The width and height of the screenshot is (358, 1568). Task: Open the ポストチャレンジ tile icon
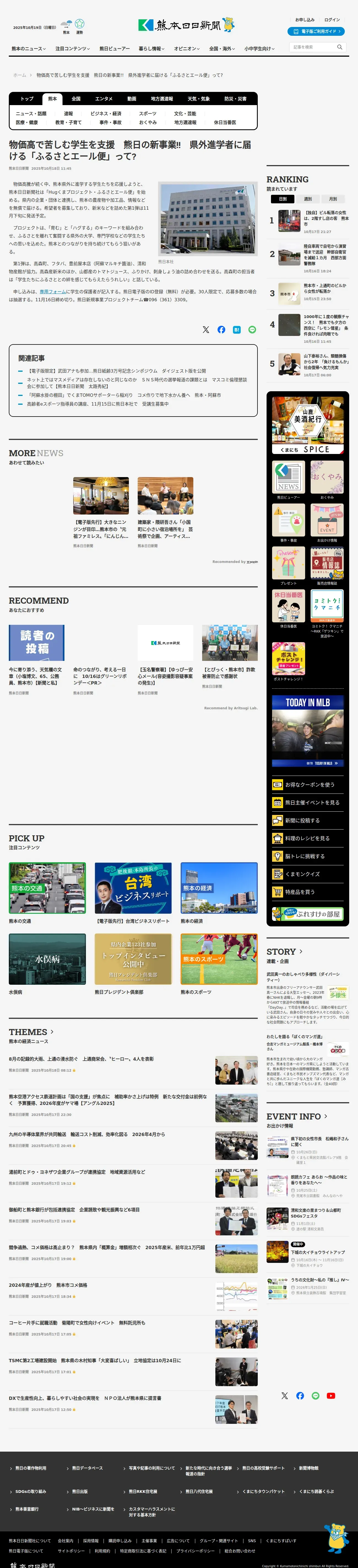tap(289, 659)
